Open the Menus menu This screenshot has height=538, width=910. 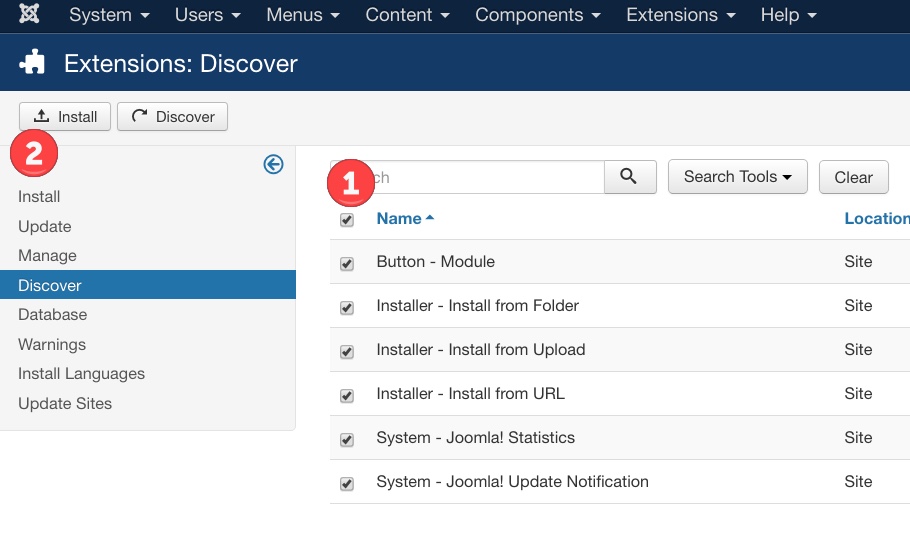[x=303, y=15]
